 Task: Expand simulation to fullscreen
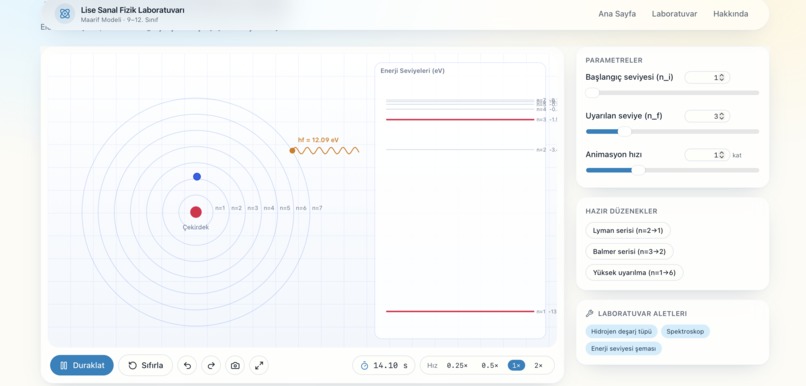click(x=259, y=365)
